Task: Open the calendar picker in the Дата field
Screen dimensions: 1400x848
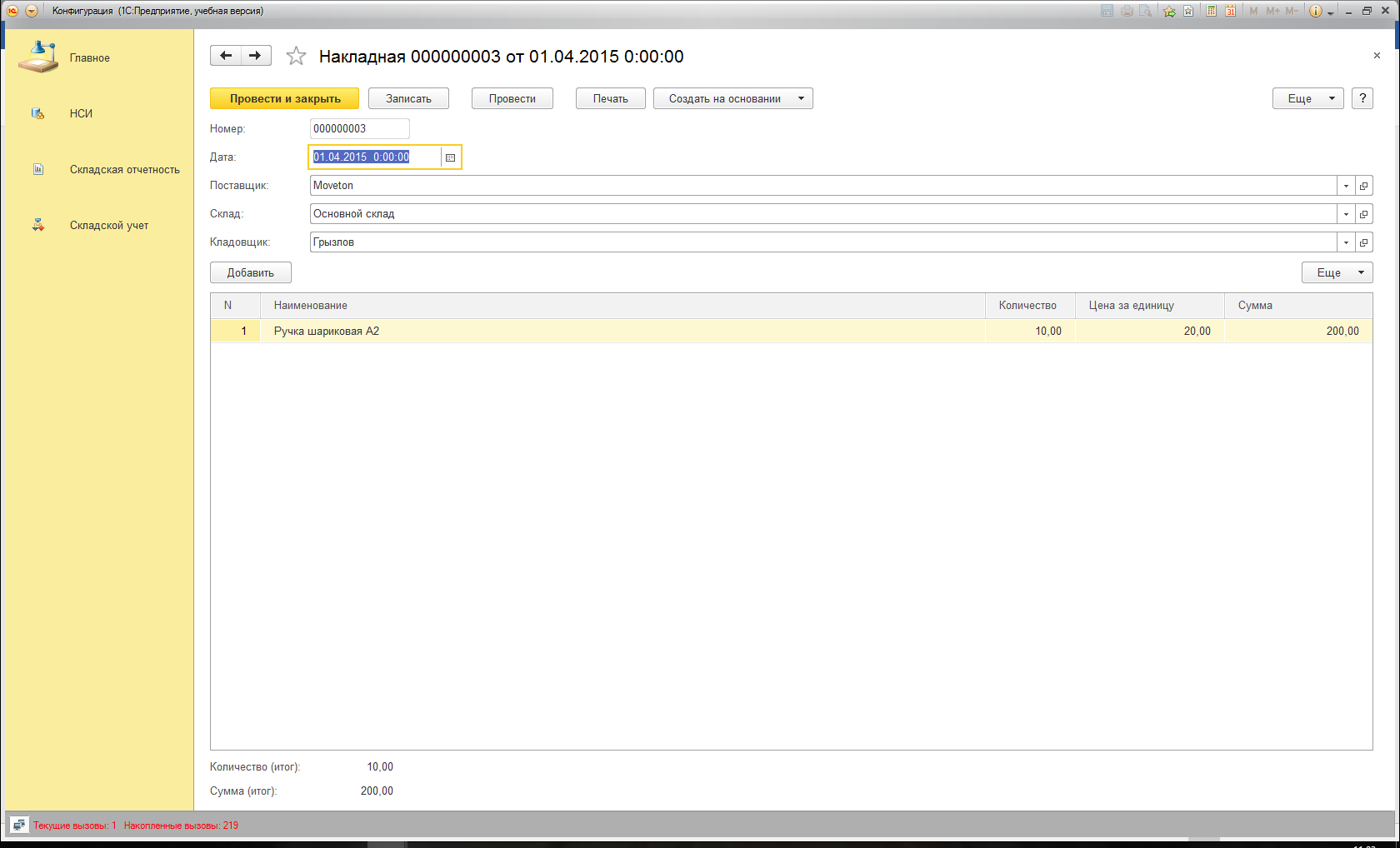Action: click(450, 157)
